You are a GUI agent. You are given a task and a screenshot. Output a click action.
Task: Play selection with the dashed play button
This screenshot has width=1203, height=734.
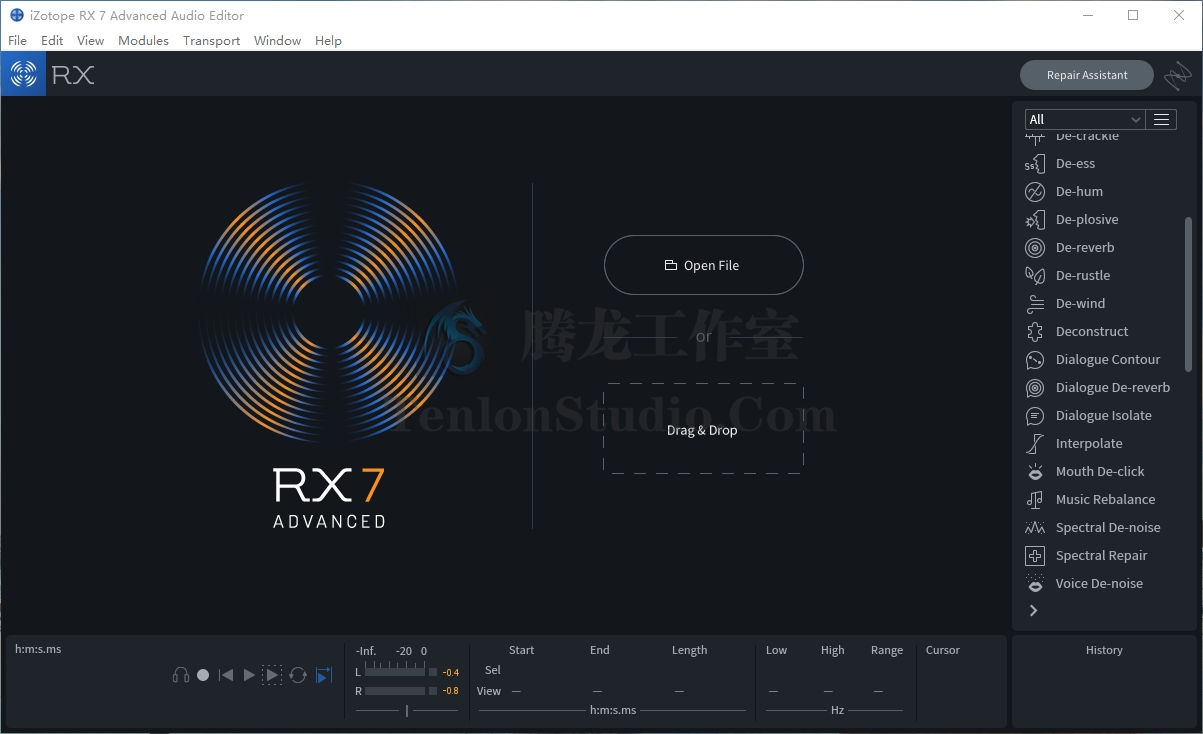272,676
